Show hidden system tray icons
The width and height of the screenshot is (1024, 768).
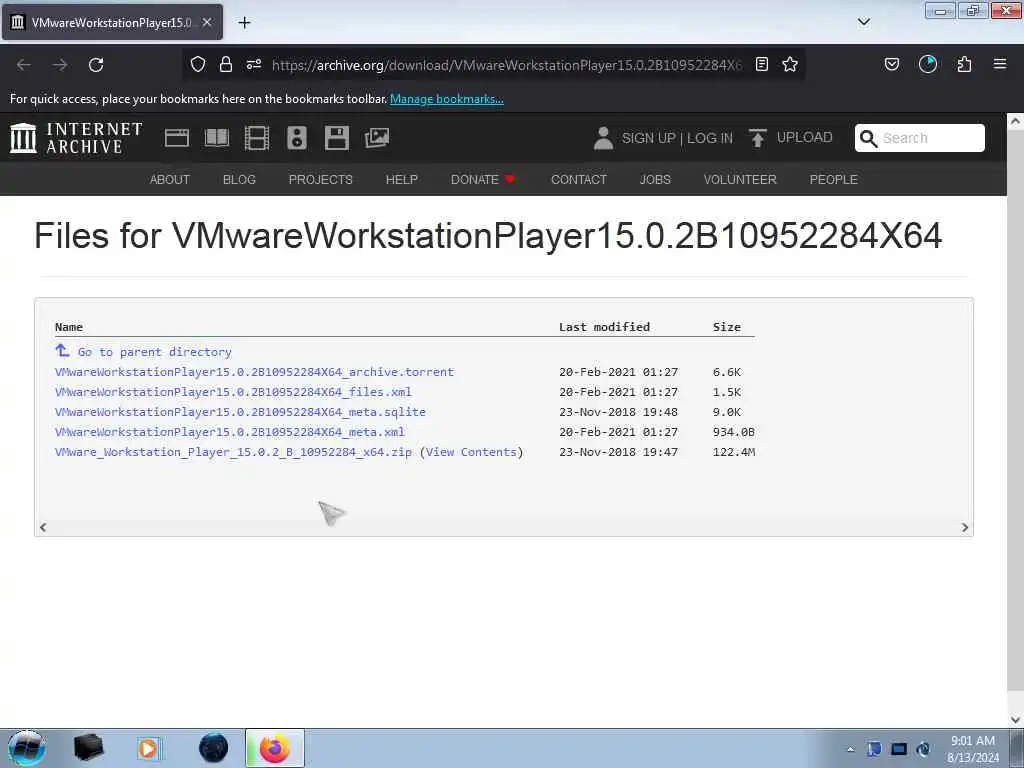(x=850, y=750)
